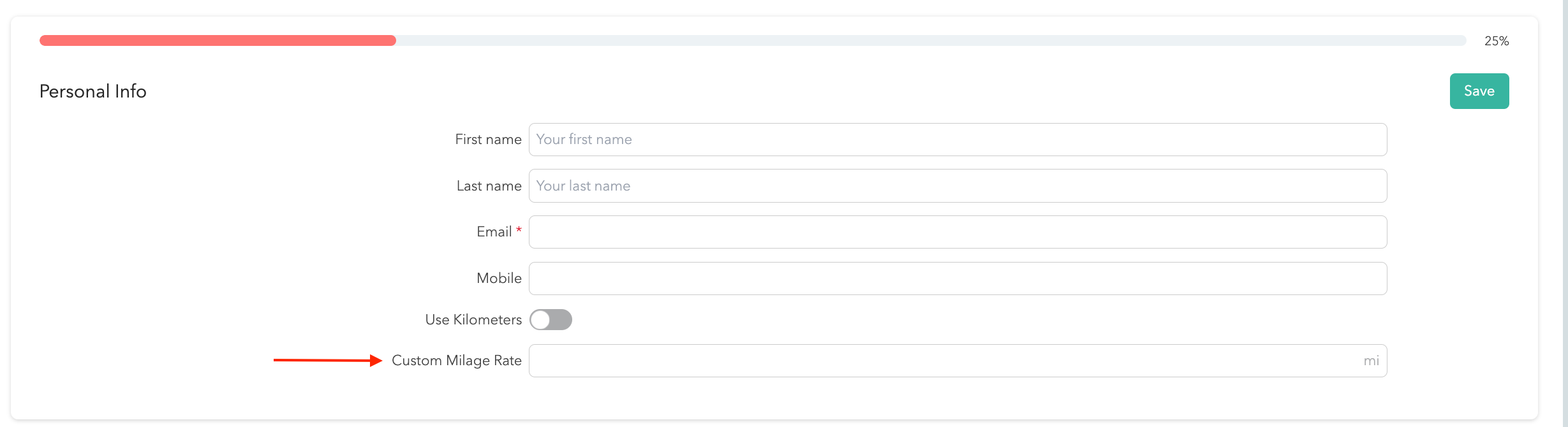The width and height of the screenshot is (1568, 427).
Task: Focus the First name input field
Action: coord(957,140)
